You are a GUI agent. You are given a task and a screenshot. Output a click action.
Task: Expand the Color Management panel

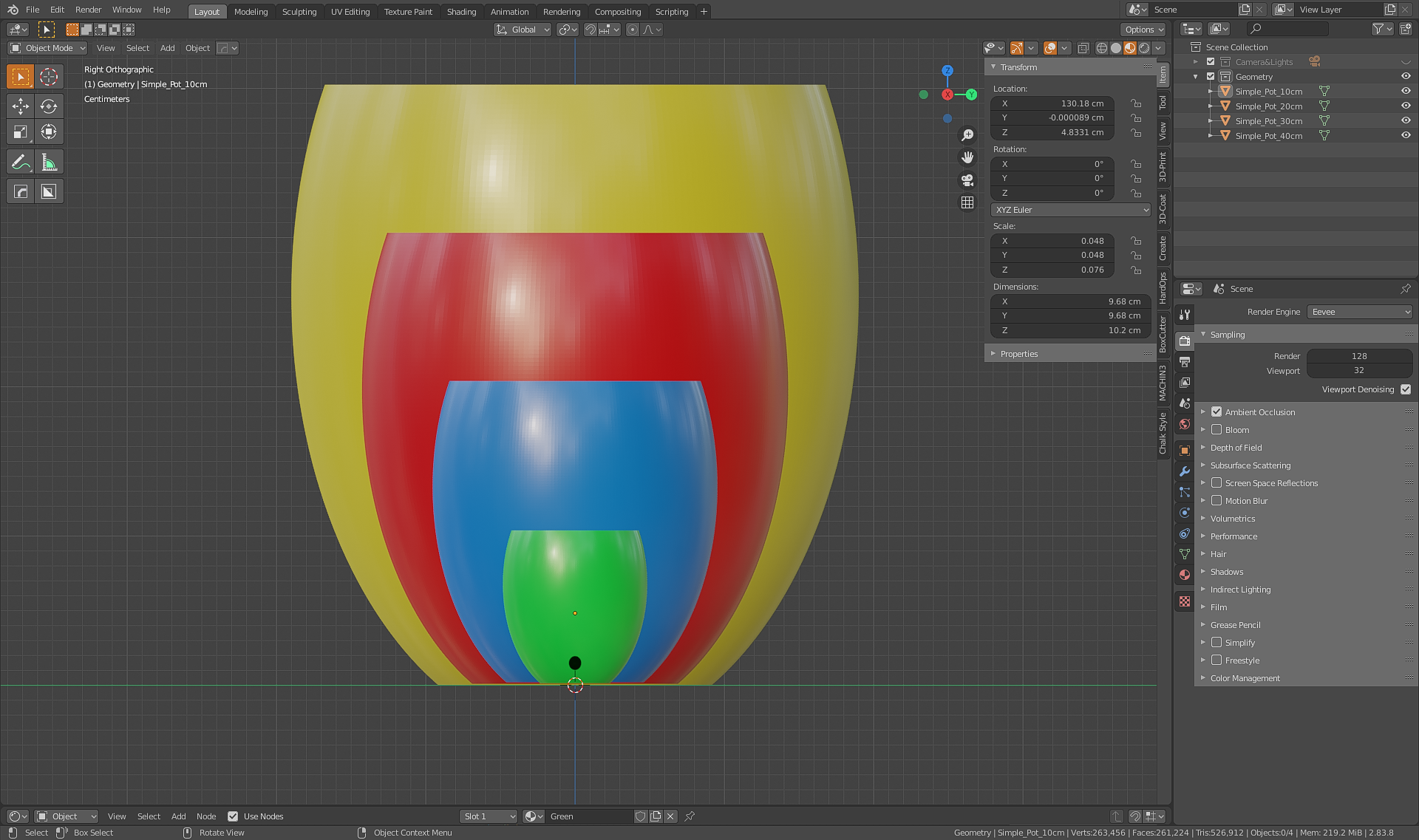tap(1245, 678)
